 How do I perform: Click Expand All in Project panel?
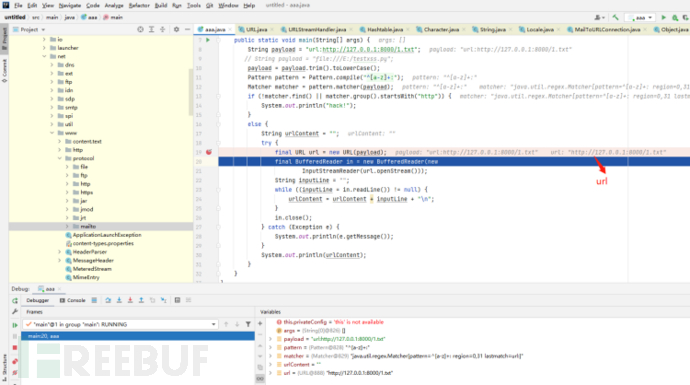point(151,29)
